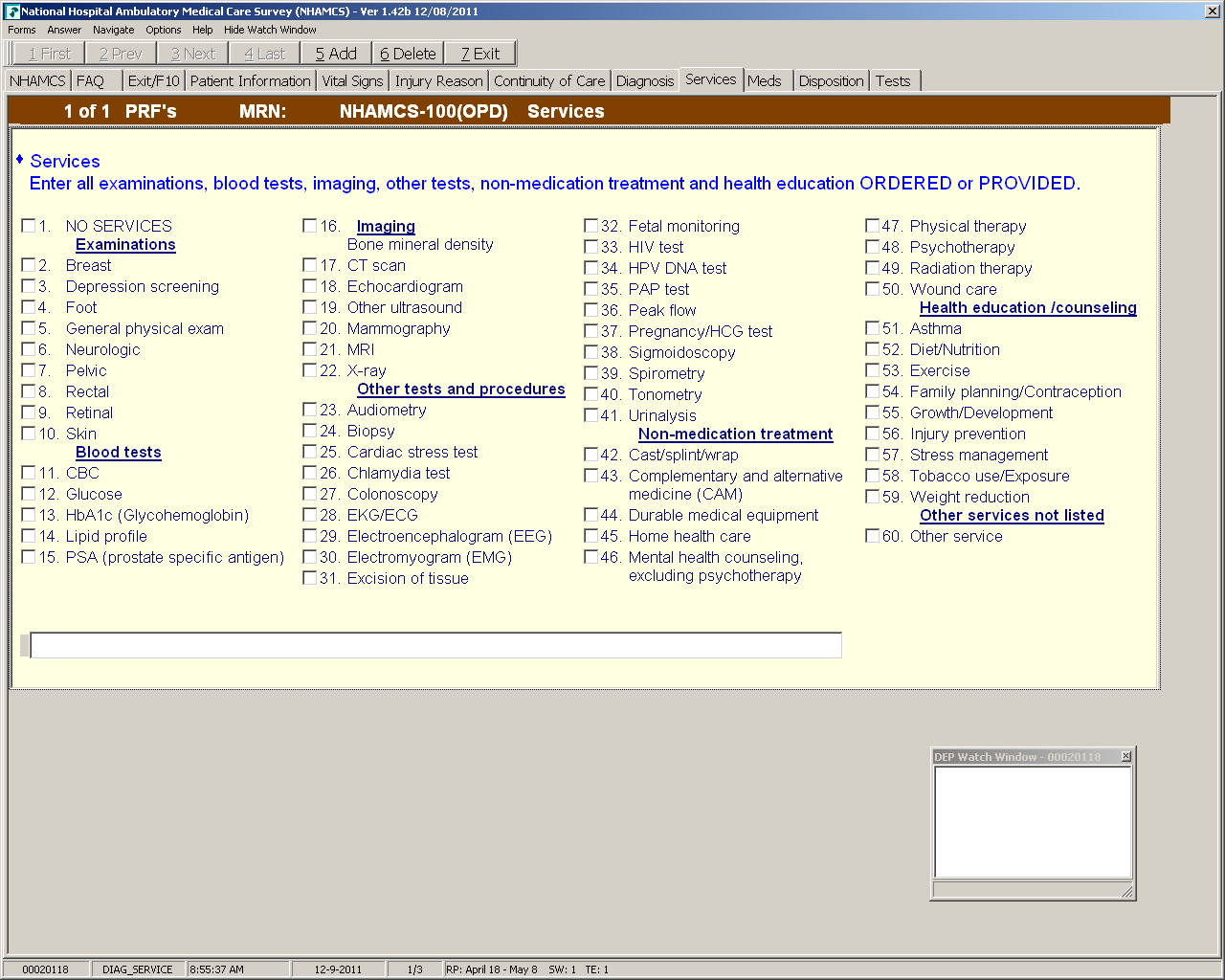Click the Add button

coord(336,54)
